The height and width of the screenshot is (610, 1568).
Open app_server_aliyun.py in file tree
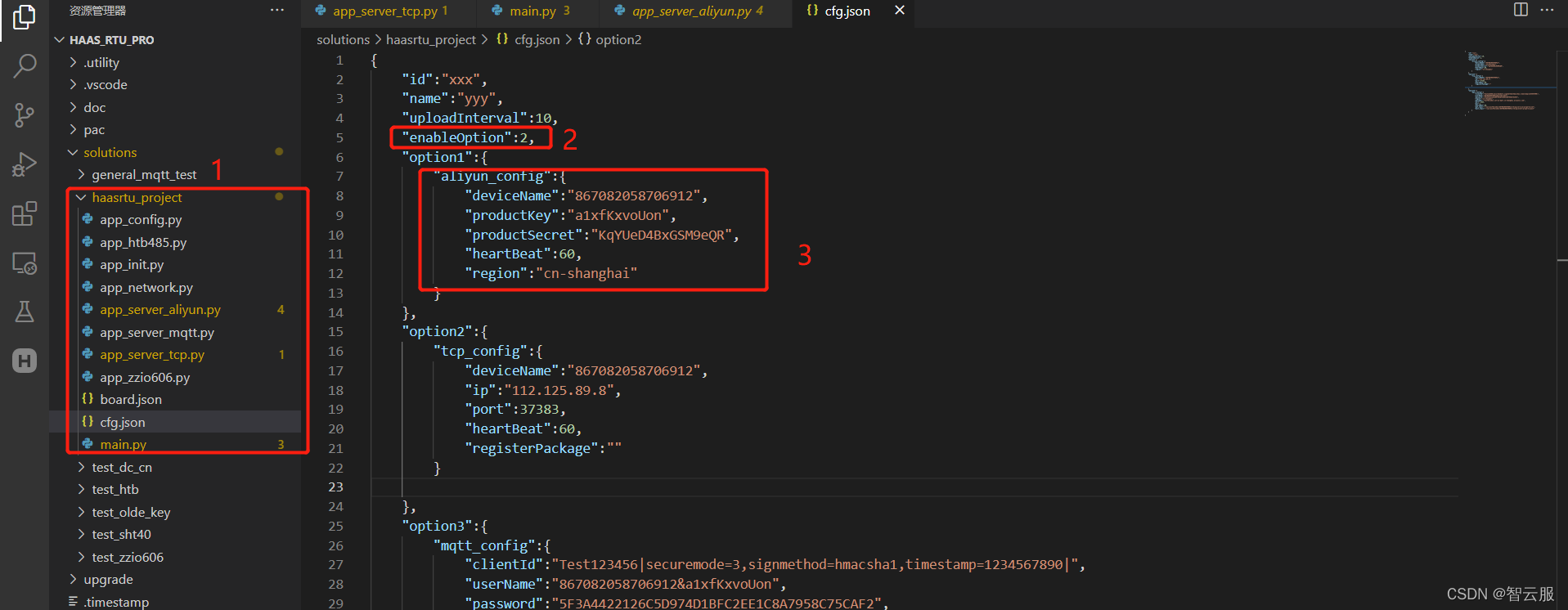(x=160, y=309)
